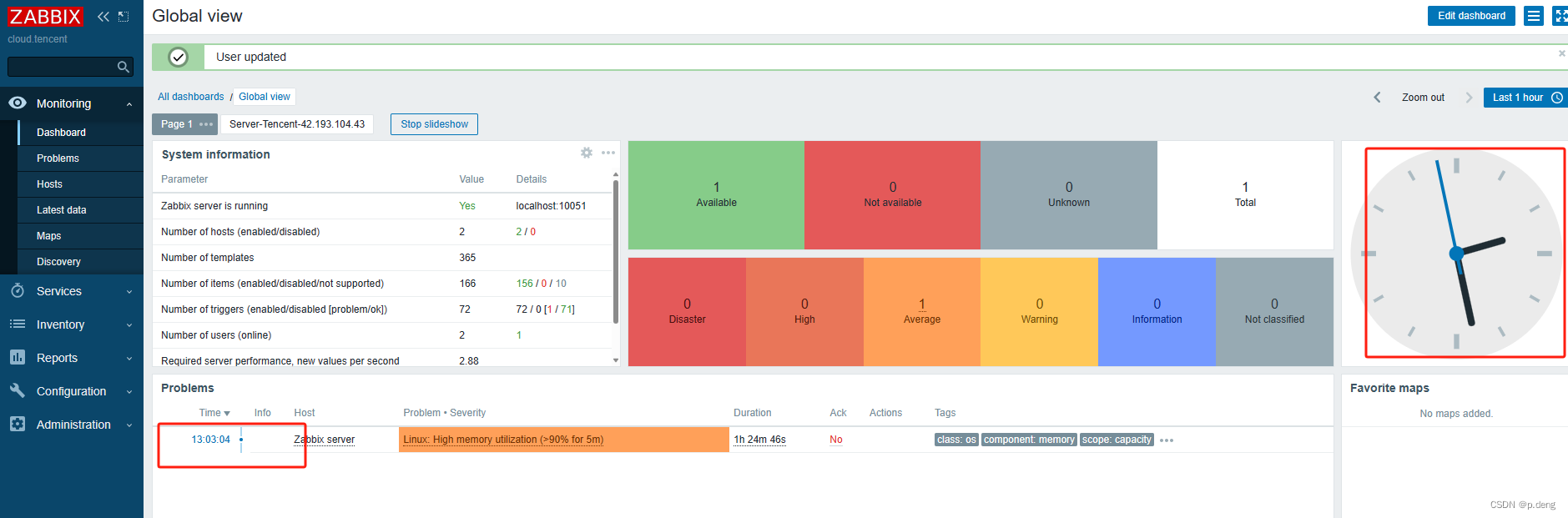Image resolution: width=1568 pixels, height=518 pixels.
Task: Open System information widget gear settings
Action: coord(587,153)
